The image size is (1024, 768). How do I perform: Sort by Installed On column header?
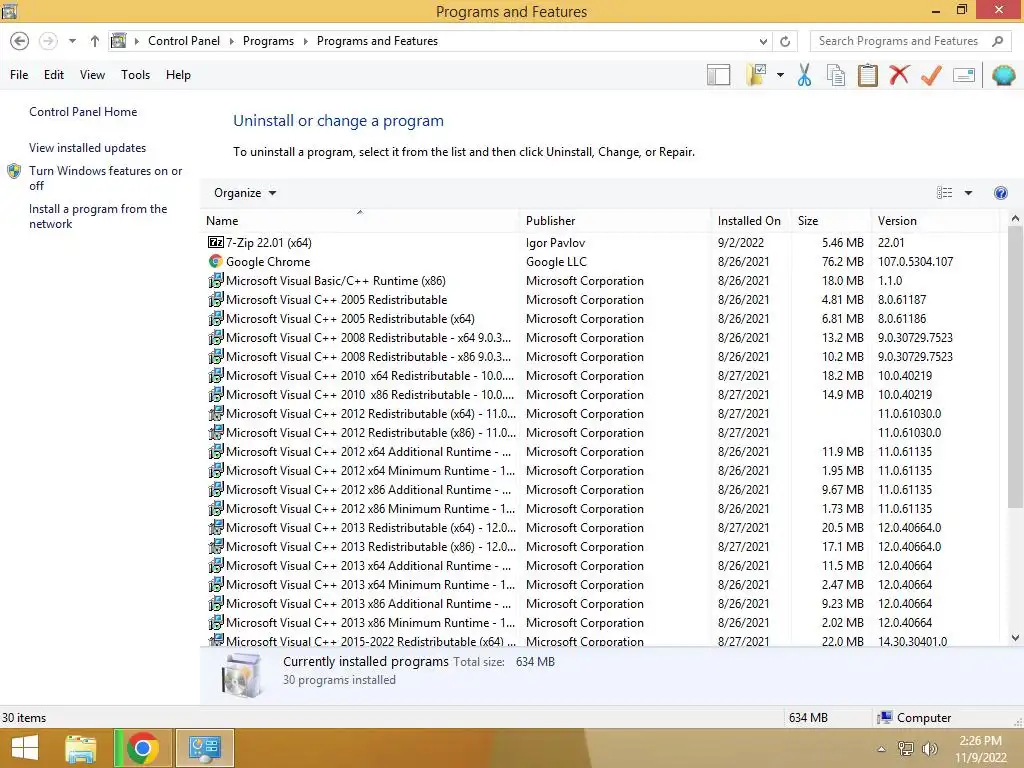[751, 221]
